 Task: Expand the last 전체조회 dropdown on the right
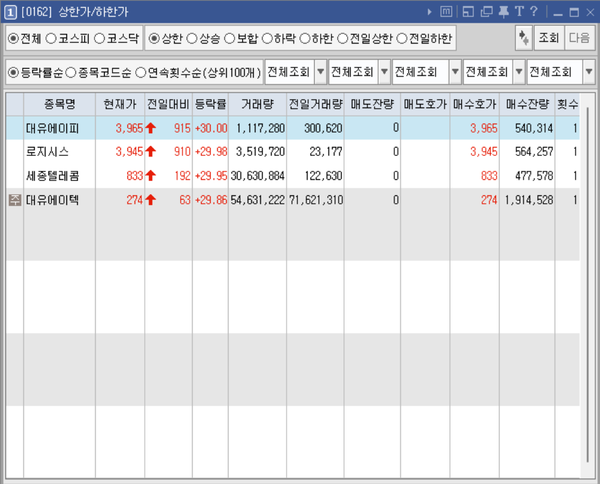(581, 73)
